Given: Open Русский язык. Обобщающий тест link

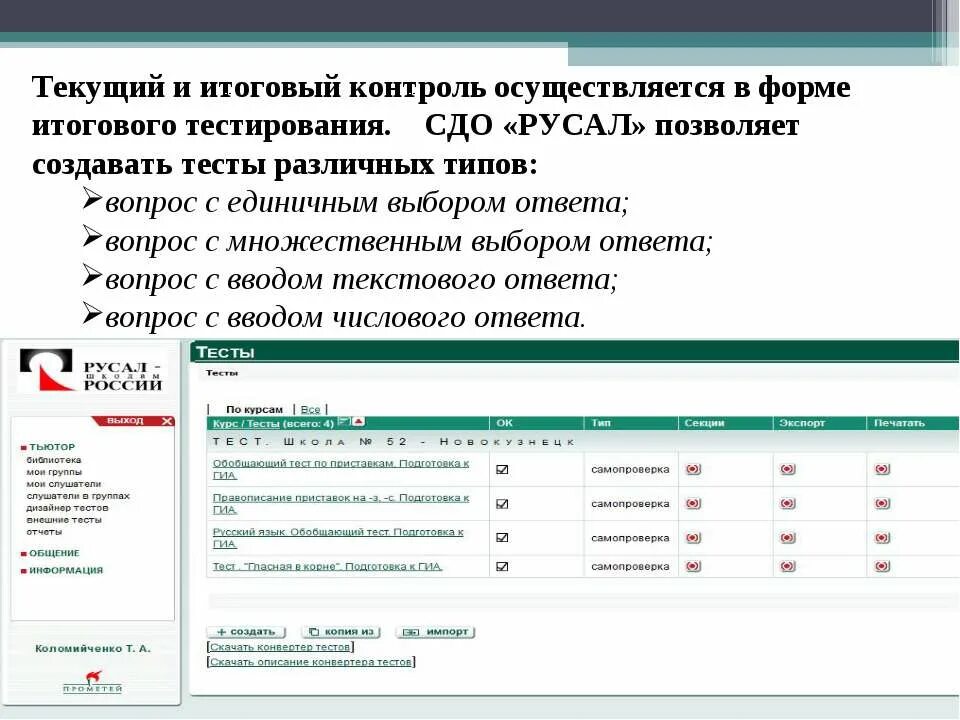Looking at the screenshot, I should click(x=339, y=538).
